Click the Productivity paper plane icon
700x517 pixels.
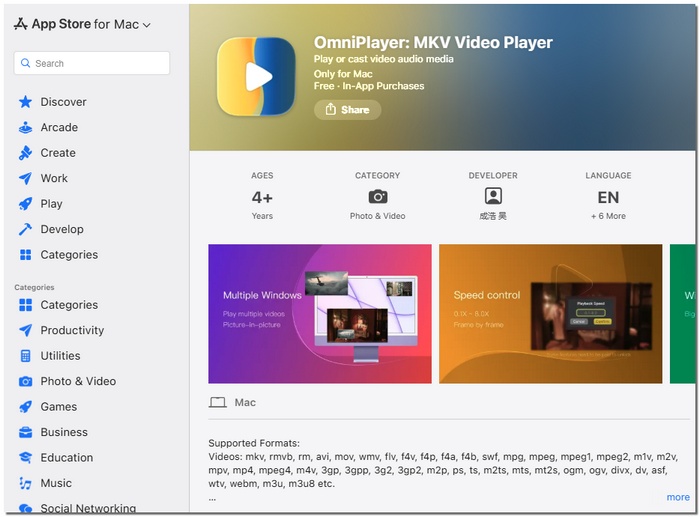pyautogui.click(x=25, y=330)
